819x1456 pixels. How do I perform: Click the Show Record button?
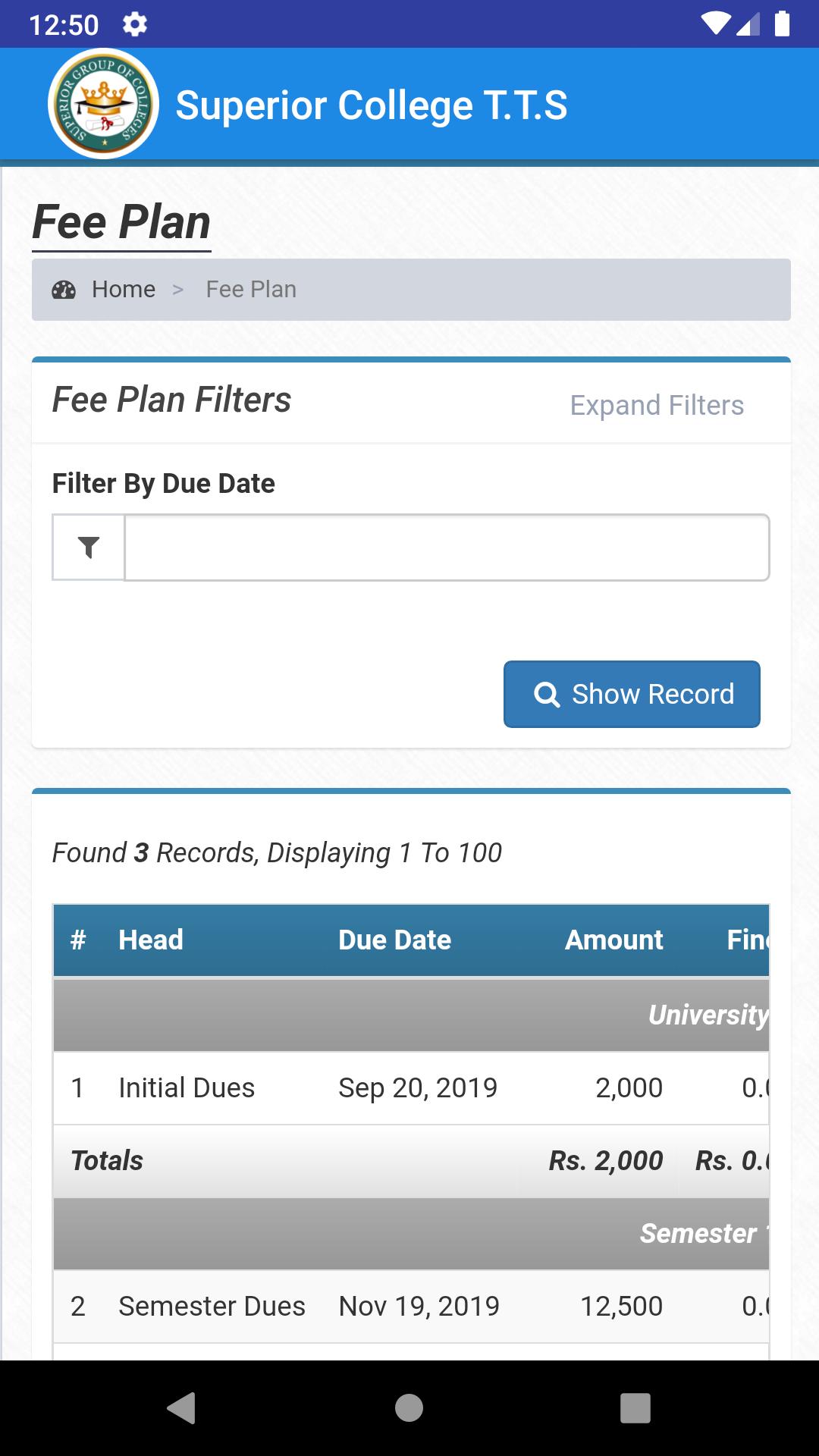click(x=632, y=694)
